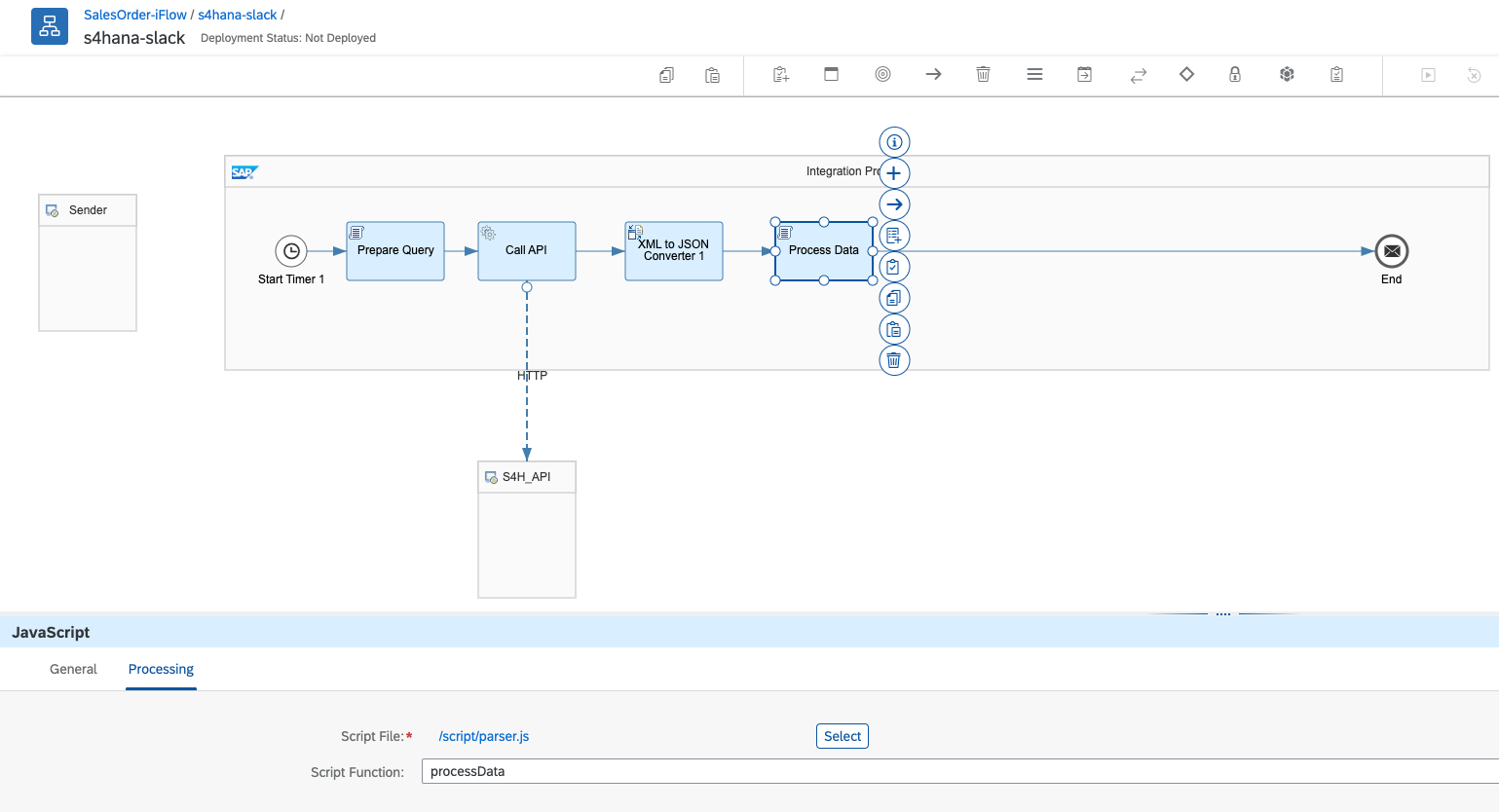Click the clear simulation icon at toolbar far right

[1474, 75]
